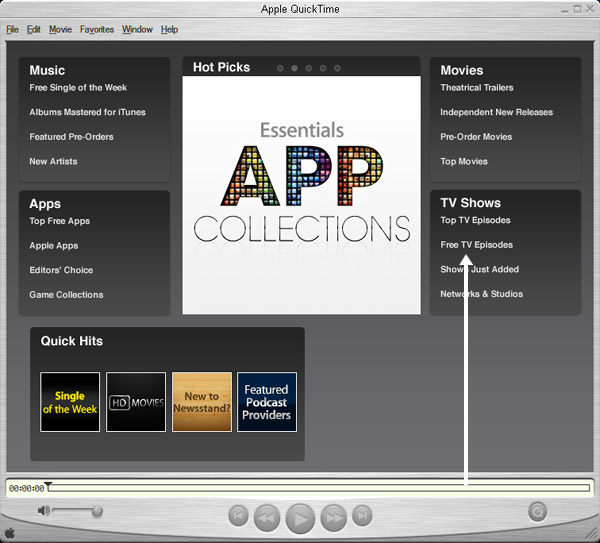Click the Music section heading
600x543 pixels.
coord(47,70)
